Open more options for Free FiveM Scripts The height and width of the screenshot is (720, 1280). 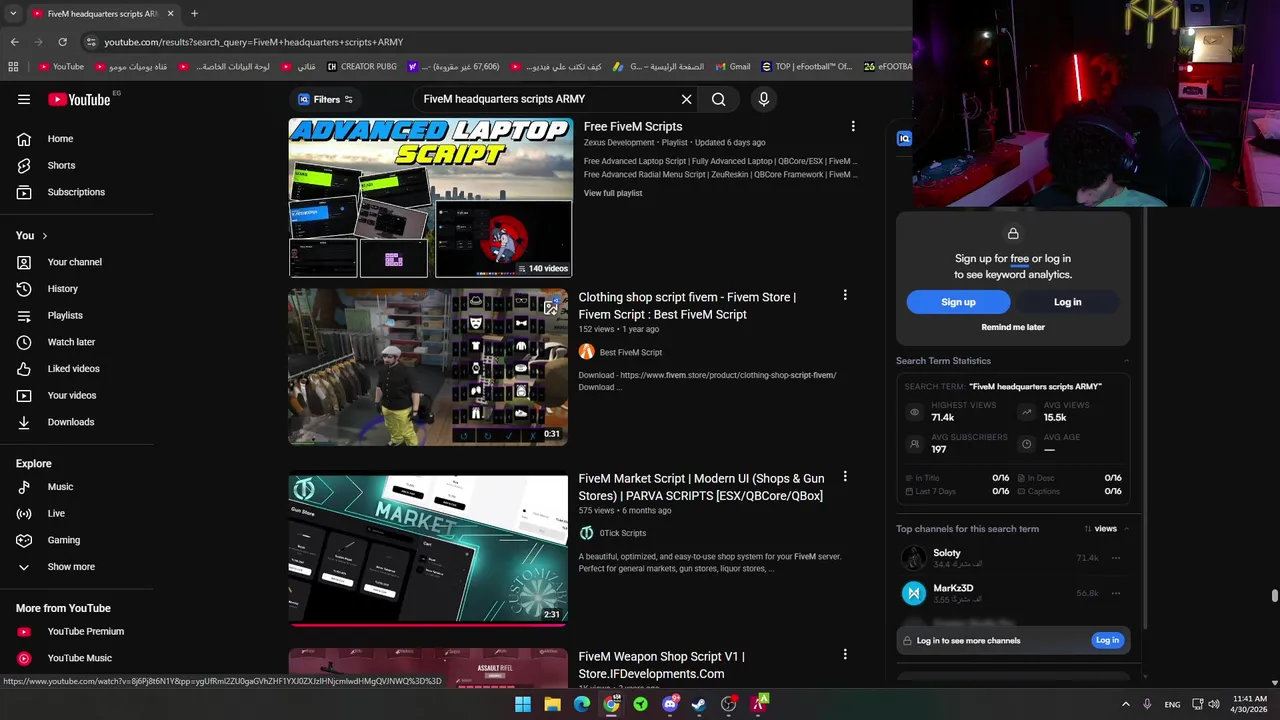pyautogui.click(x=853, y=127)
